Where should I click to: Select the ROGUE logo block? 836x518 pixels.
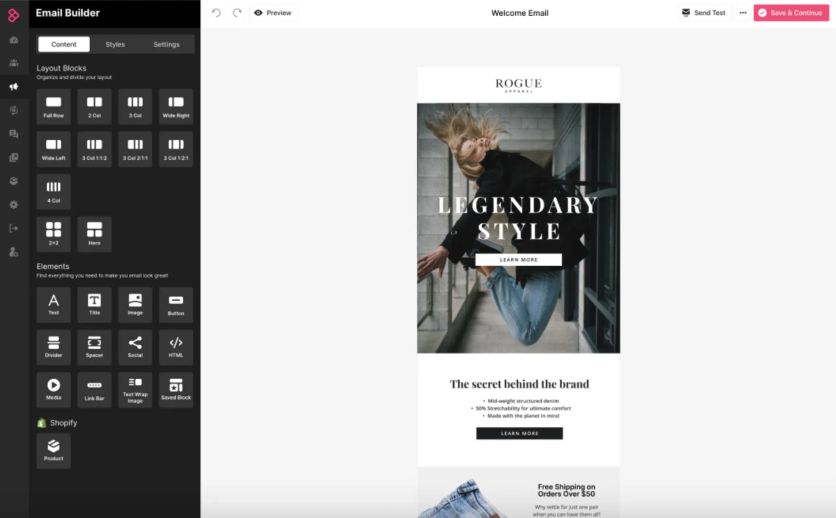coord(518,85)
